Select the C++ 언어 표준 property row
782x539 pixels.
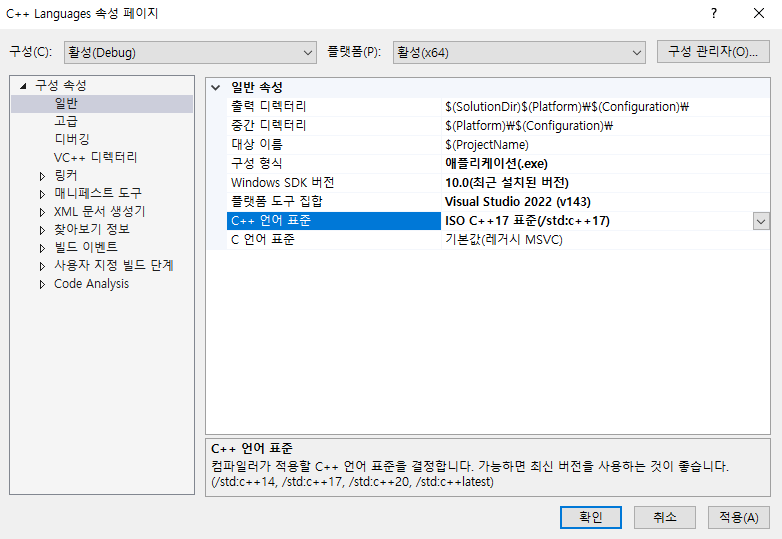(x=498, y=220)
